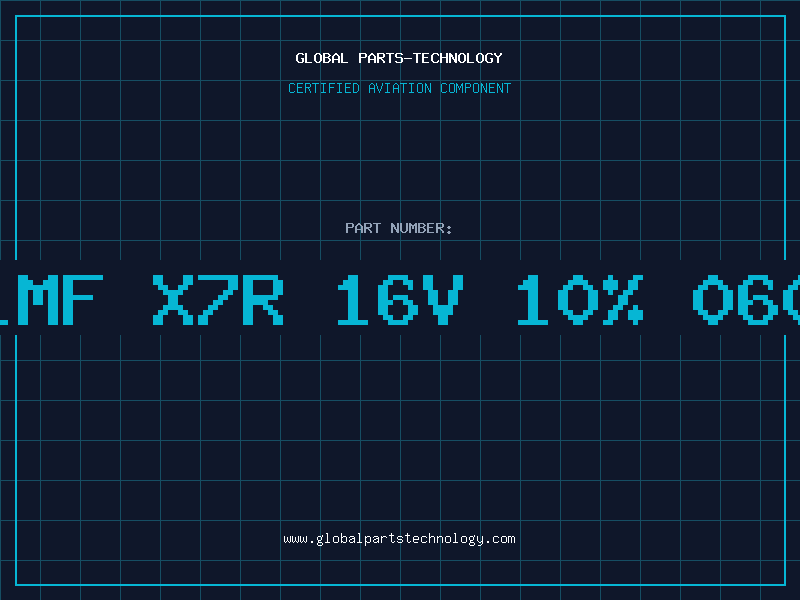The width and height of the screenshot is (800, 600).
Task: Select the X7R part number segment
Action: tap(218, 299)
